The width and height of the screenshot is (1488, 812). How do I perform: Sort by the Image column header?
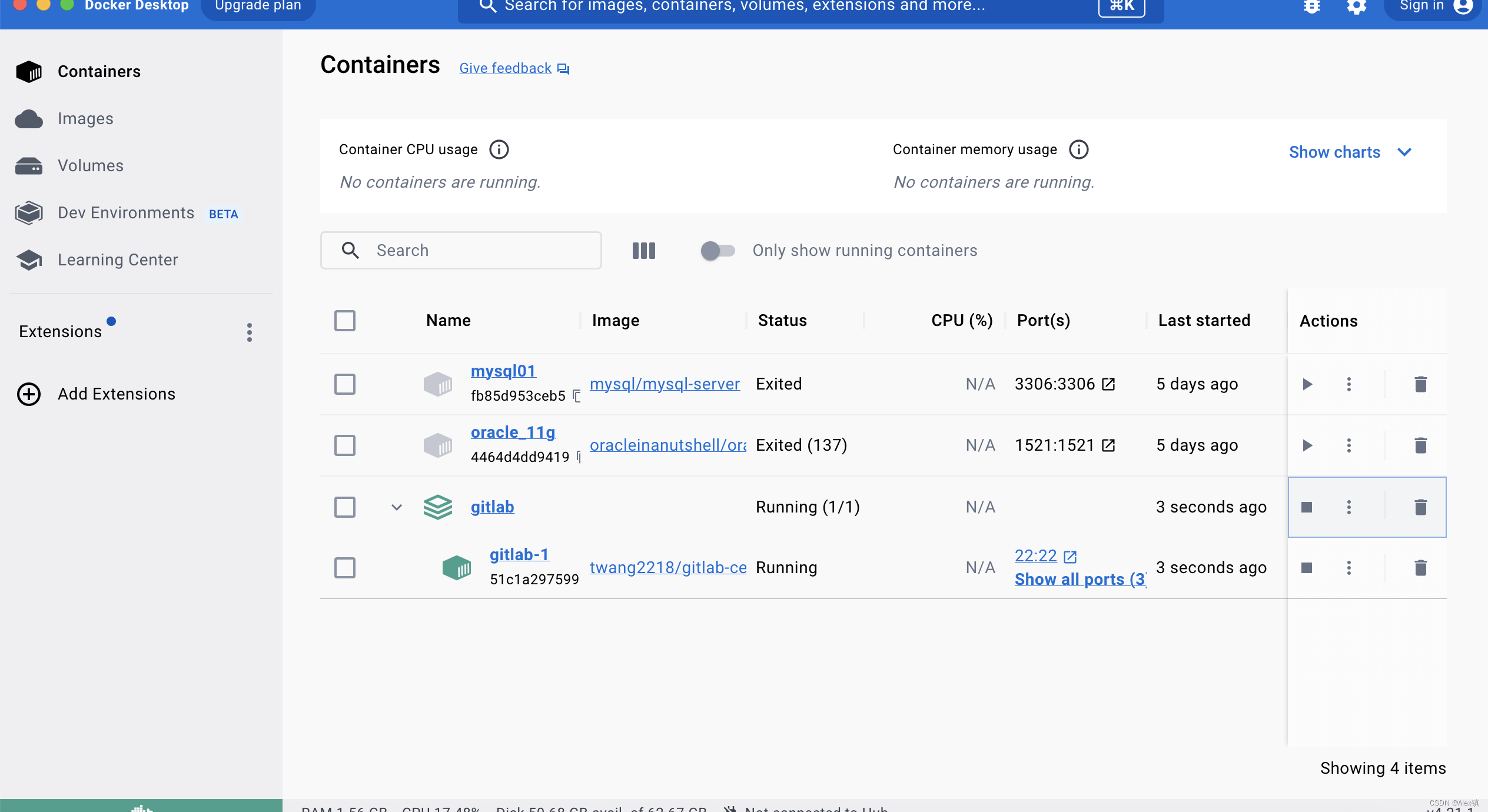click(x=616, y=321)
